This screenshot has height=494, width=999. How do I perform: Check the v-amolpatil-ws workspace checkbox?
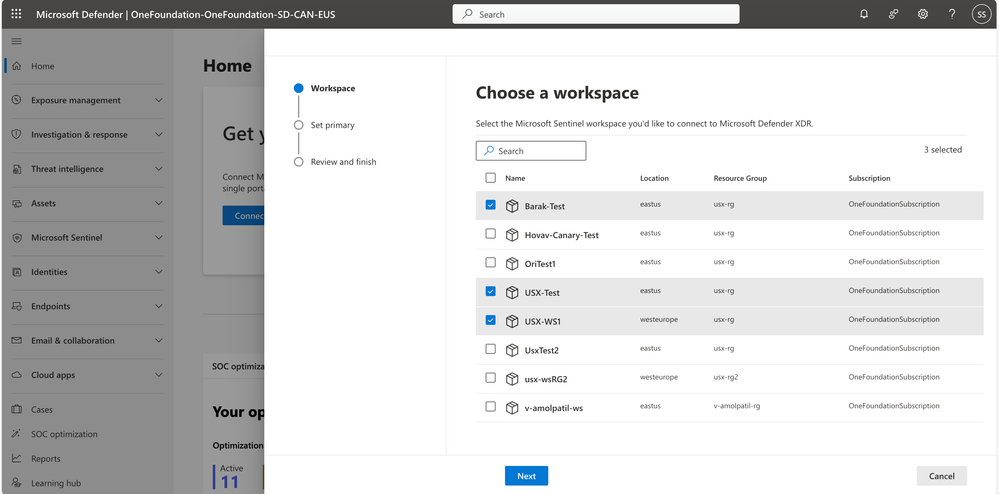(x=491, y=406)
